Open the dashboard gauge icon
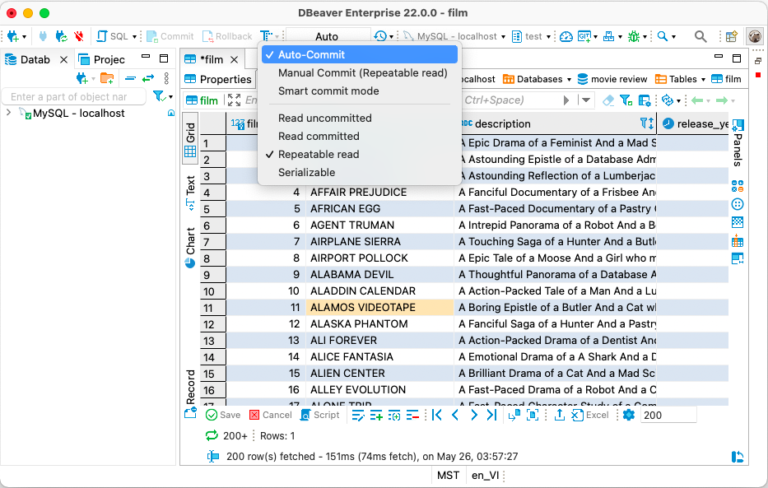The height and width of the screenshot is (488, 768). pyautogui.click(x=566, y=36)
